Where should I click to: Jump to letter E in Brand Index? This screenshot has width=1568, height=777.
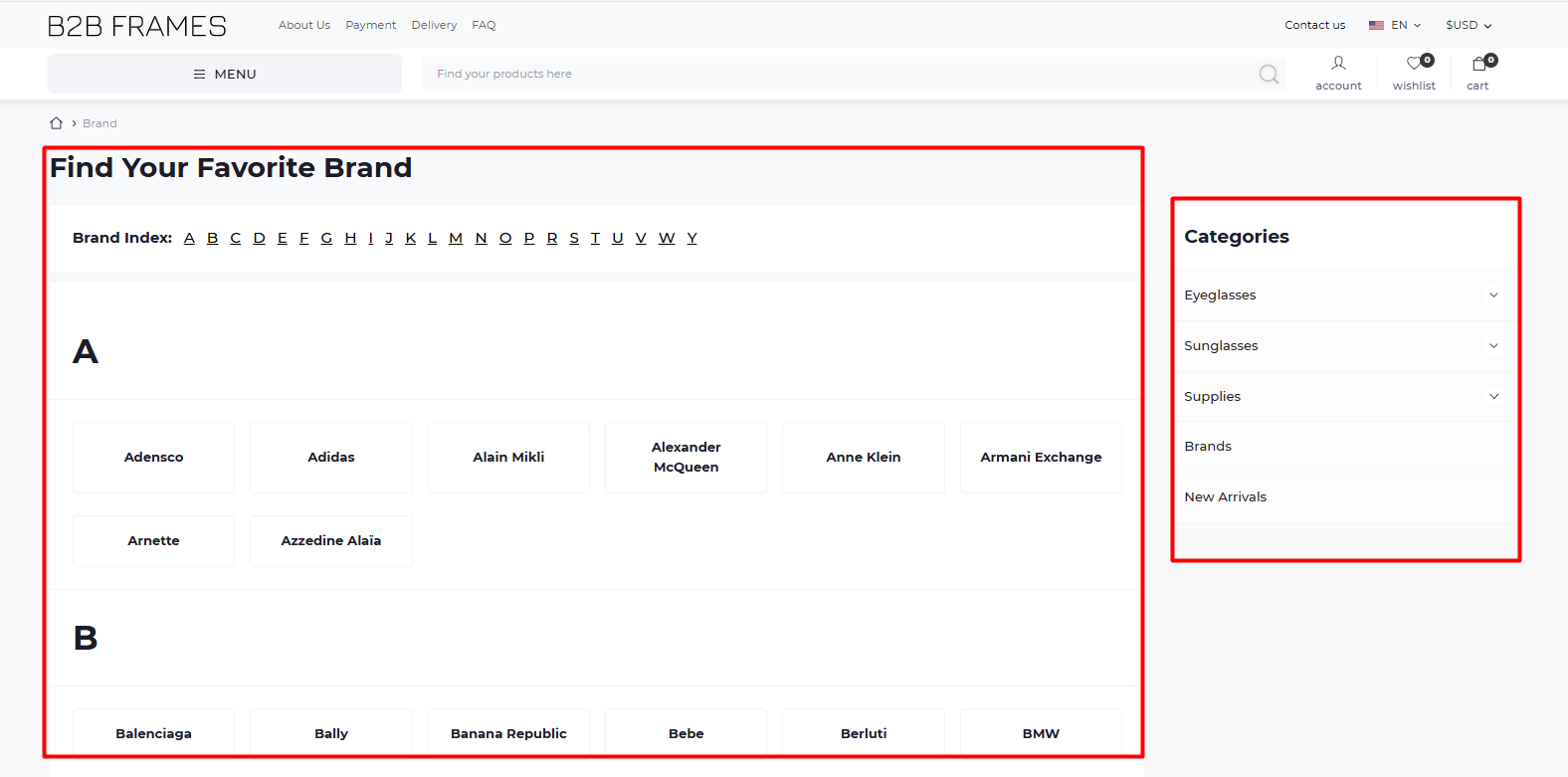(x=283, y=238)
